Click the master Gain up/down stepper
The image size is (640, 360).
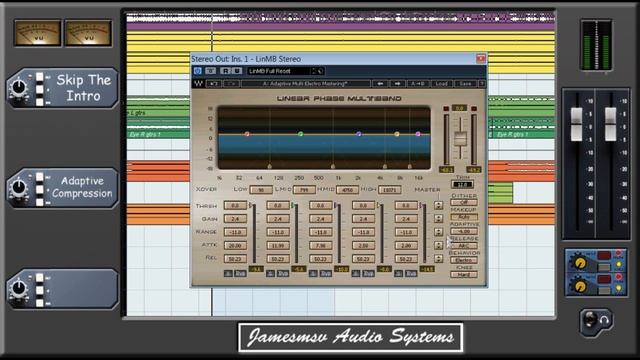438,219
